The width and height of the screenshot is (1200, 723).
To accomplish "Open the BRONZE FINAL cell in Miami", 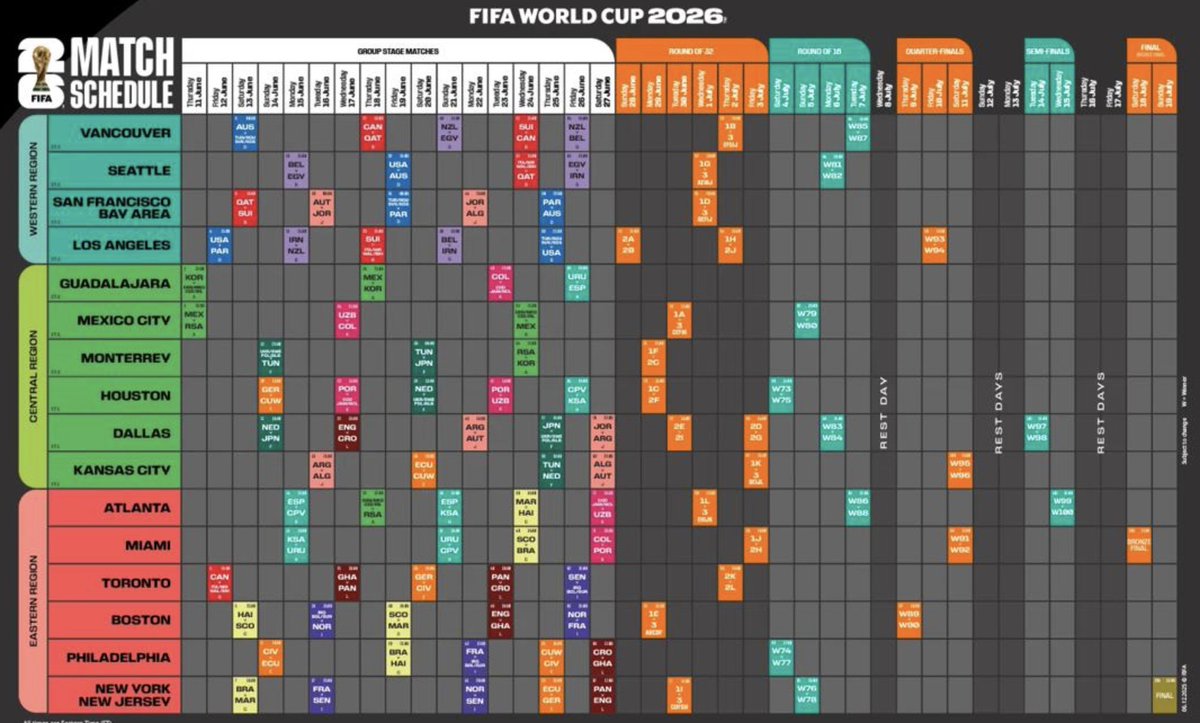I will (x=1140, y=546).
